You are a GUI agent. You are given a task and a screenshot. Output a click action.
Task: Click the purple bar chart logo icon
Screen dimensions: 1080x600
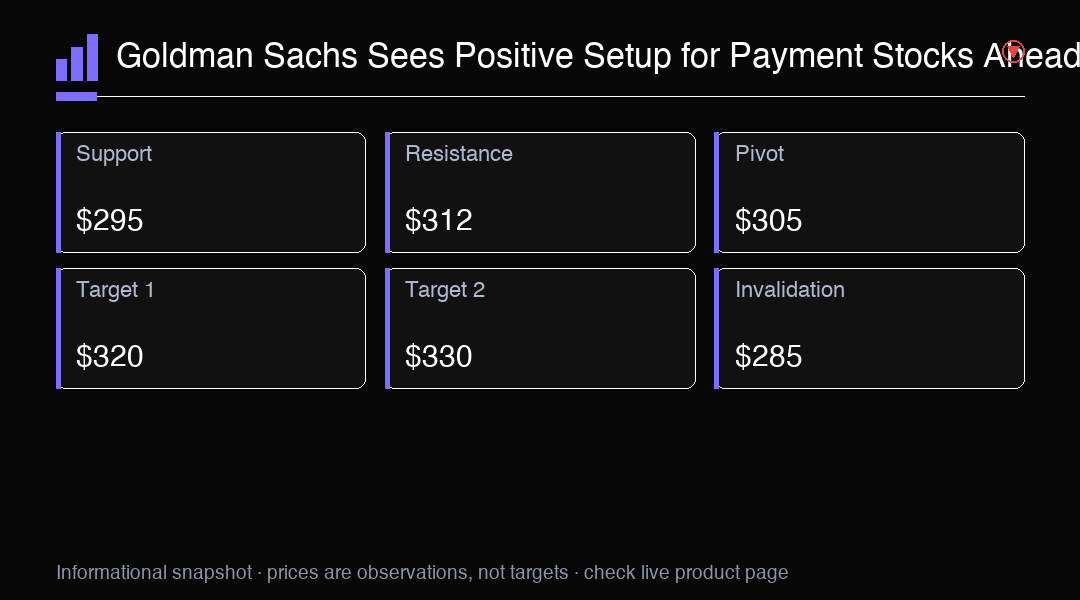point(77,58)
